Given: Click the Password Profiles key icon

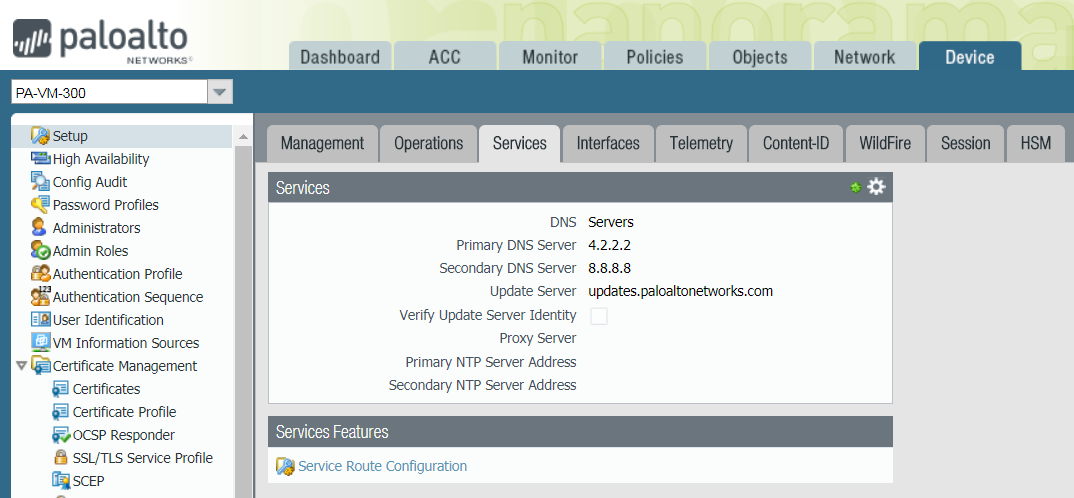Looking at the screenshot, I should (x=40, y=205).
